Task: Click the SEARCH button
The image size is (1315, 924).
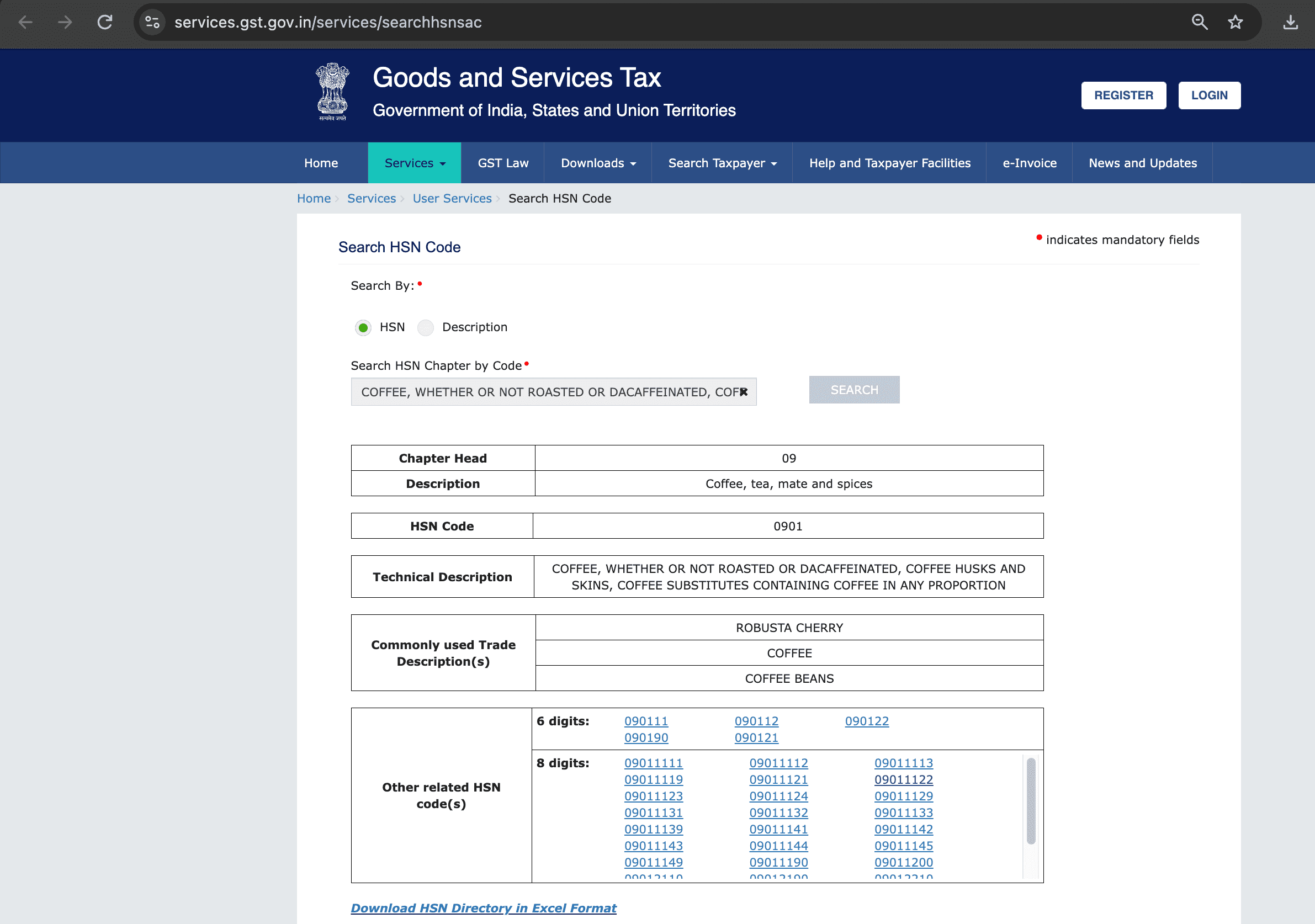Action: [x=854, y=390]
